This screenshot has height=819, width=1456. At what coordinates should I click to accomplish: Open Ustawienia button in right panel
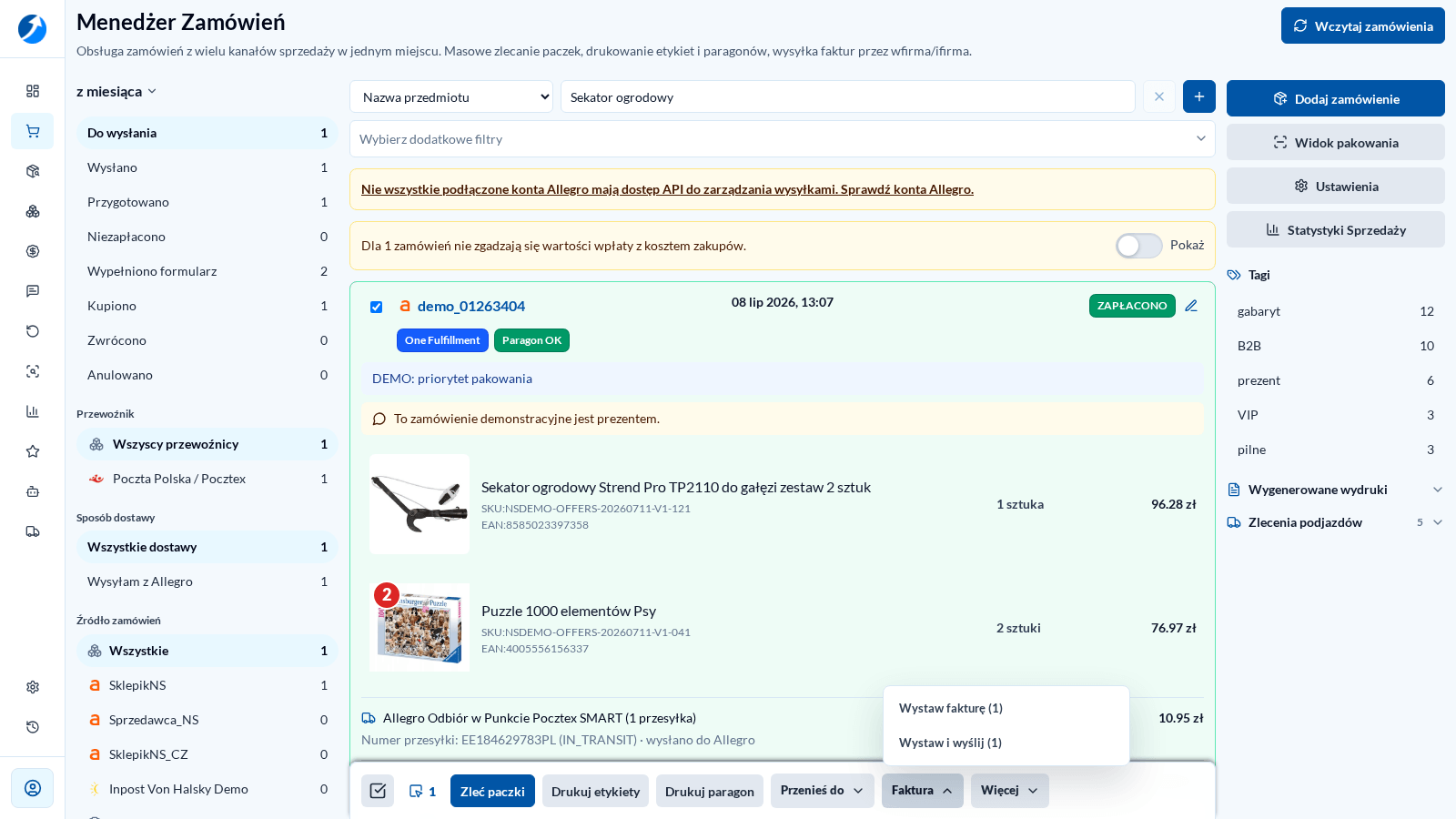tap(1336, 186)
